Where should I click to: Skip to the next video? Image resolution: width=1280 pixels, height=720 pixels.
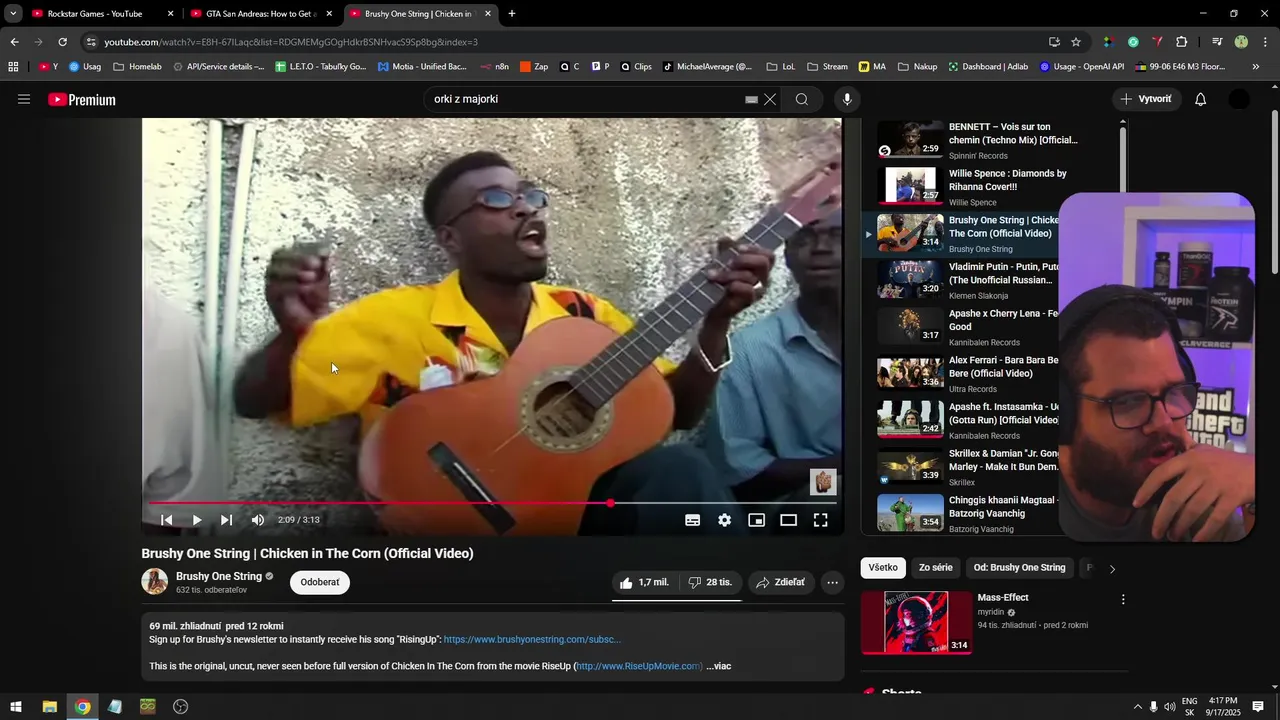coord(227,520)
